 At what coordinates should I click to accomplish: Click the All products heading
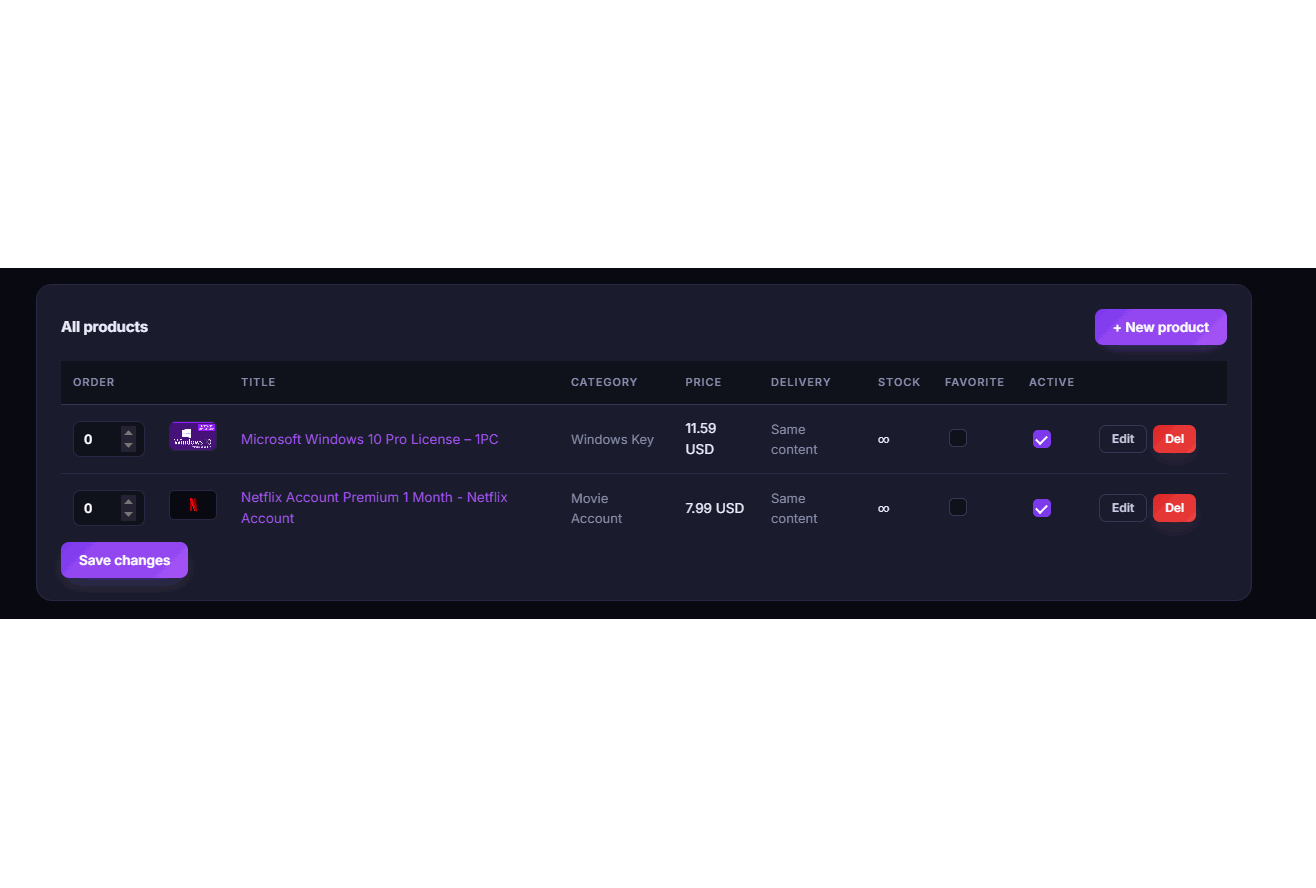coord(104,327)
